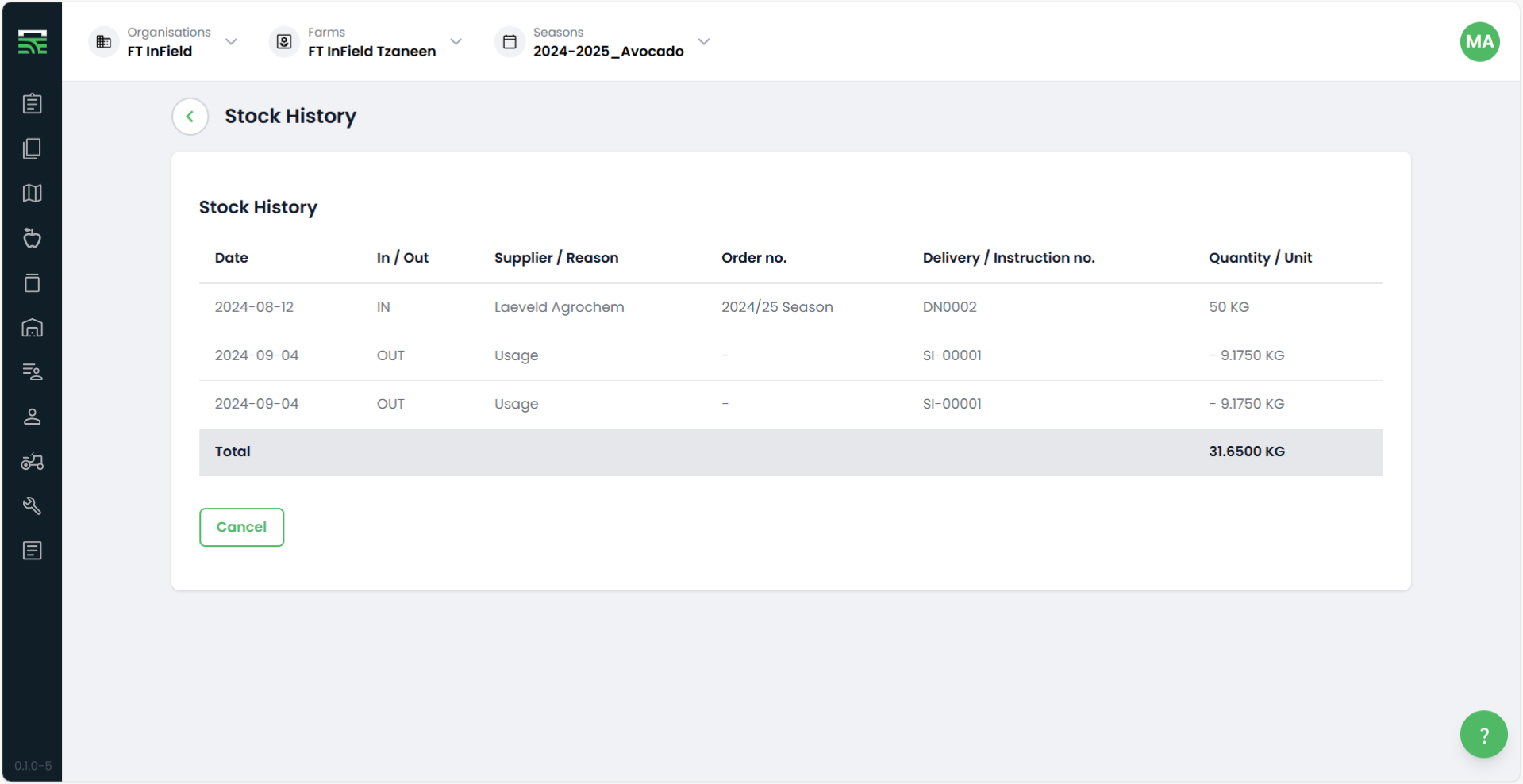
Task: Click the Laeveld Agrochem supplier cell
Action: (560, 307)
